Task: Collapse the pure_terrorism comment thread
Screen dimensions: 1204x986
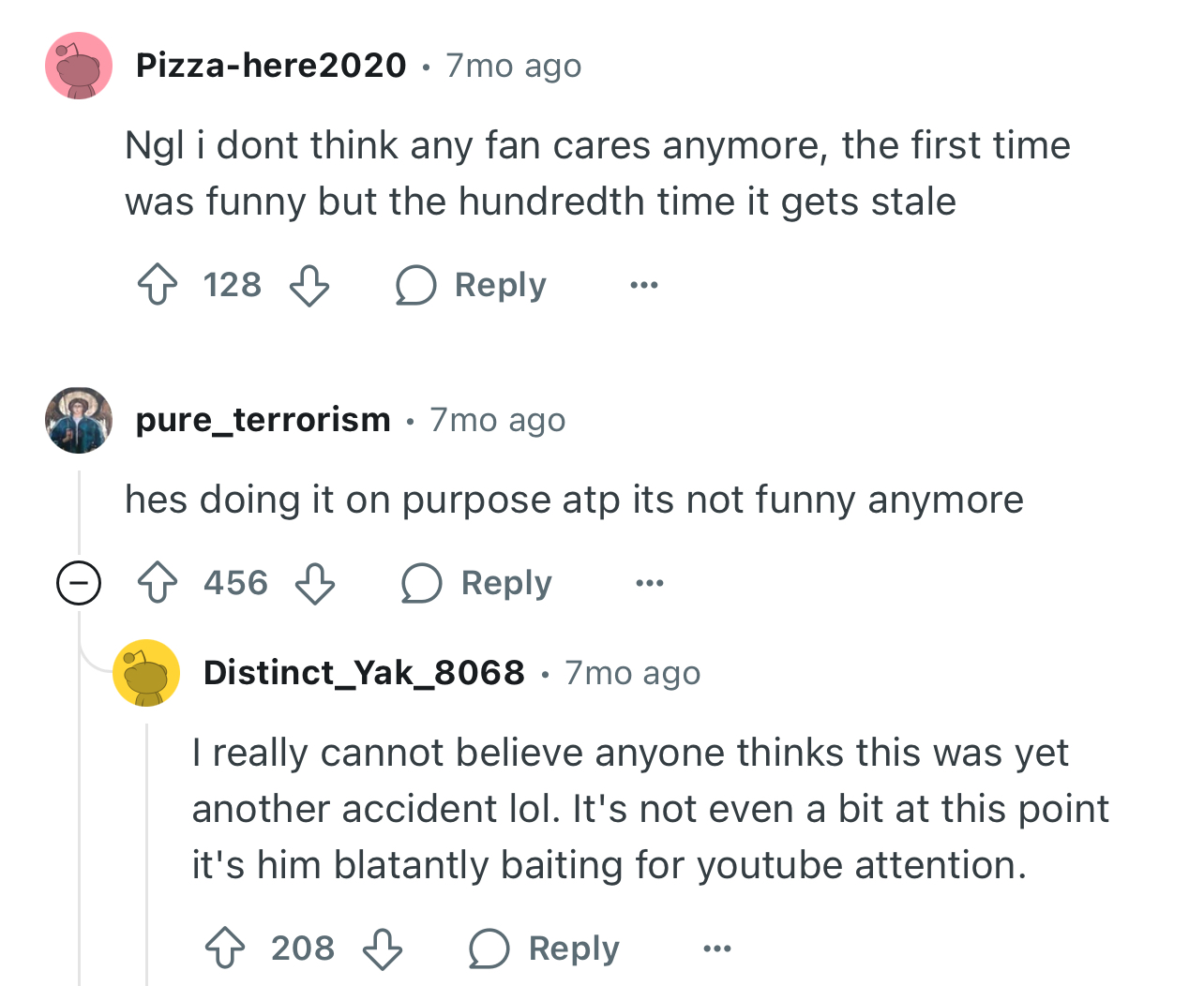Action: [x=79, y=583]
